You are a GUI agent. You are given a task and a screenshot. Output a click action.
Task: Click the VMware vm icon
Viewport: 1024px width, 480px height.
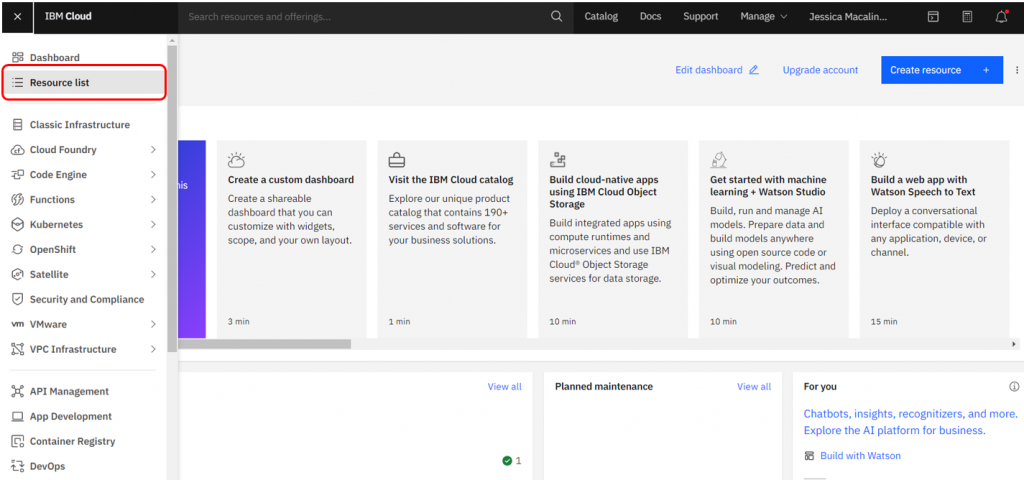pyautogui.click(x=18, y=324)
